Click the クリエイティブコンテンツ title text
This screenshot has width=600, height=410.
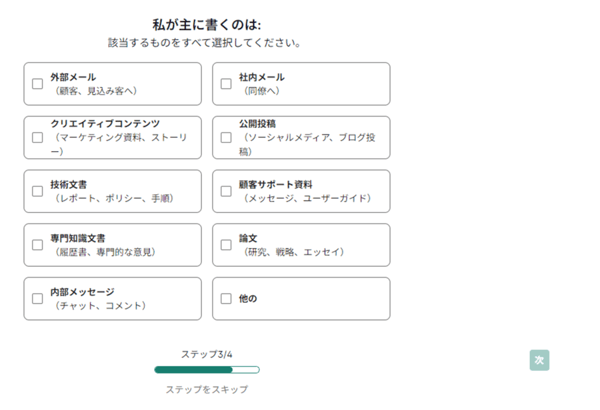105,124
